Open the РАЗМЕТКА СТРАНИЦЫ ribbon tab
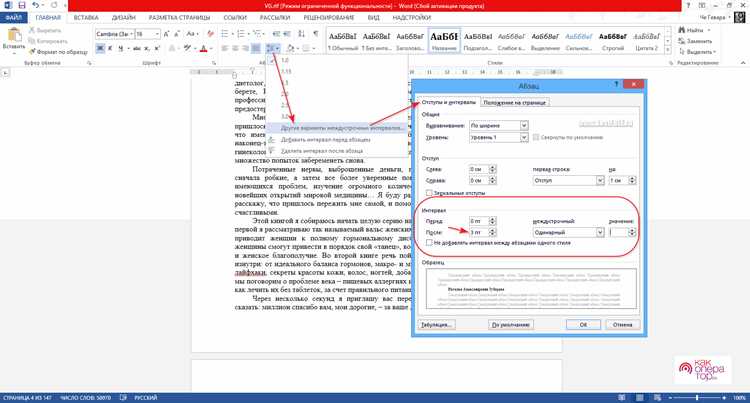750x403 pixels. coord(179,17)
